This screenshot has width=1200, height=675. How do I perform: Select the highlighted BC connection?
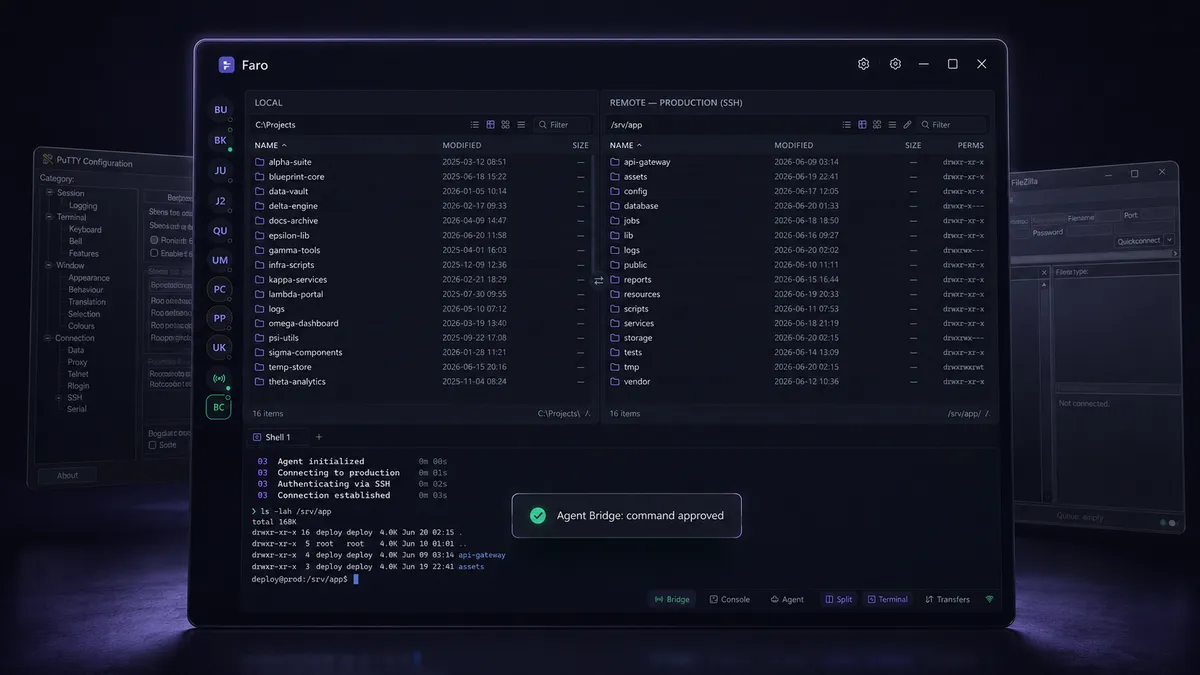click(220, 407)
